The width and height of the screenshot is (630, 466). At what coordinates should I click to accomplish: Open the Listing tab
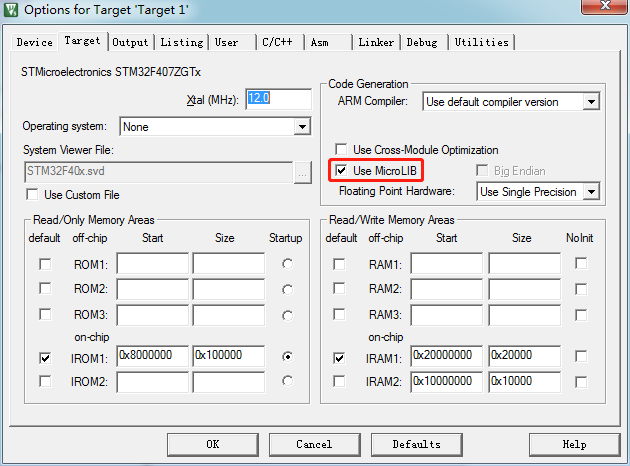point(182,42)
